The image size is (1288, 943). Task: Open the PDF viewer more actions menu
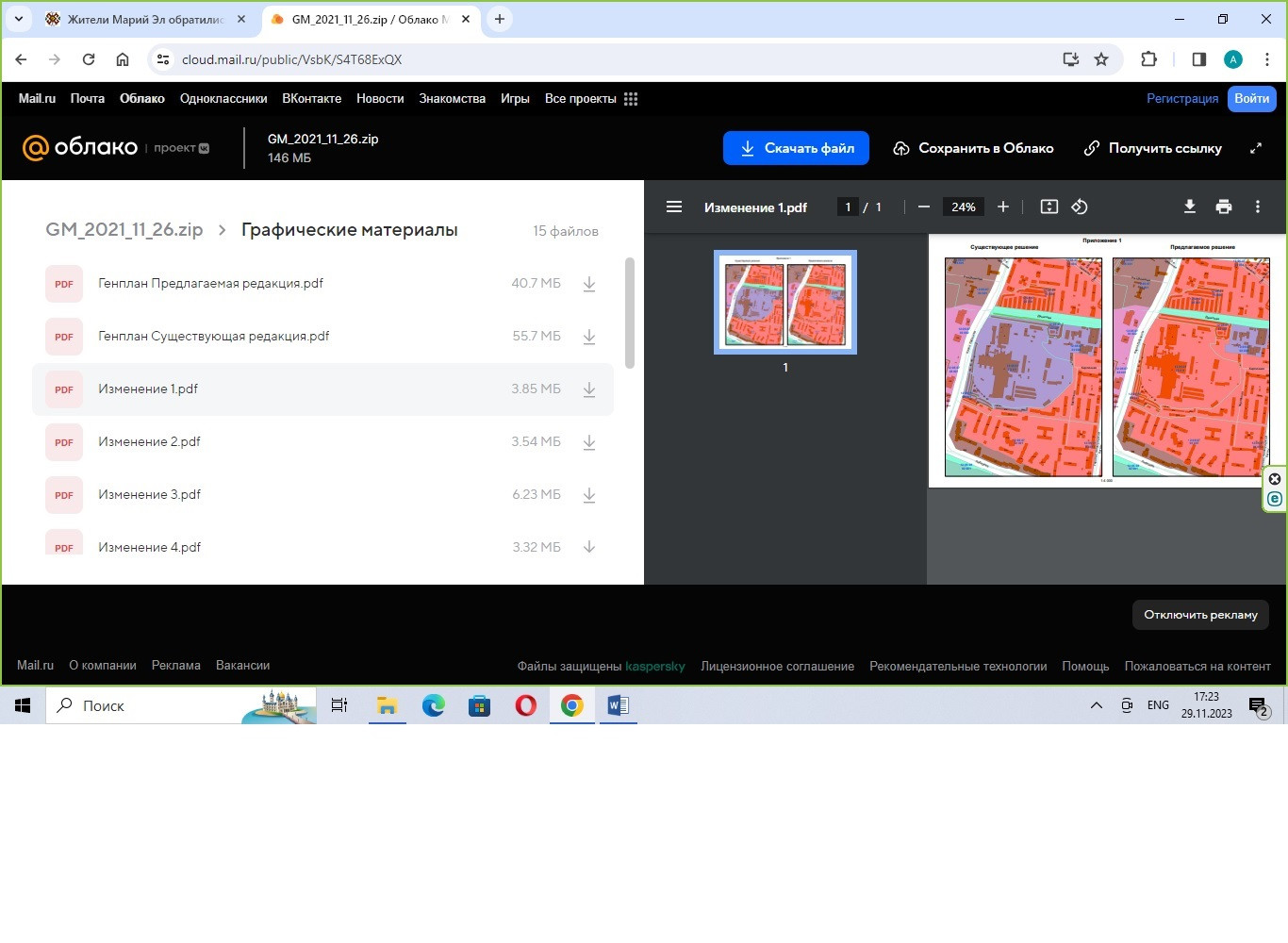pyautogui.click(x=1257, y=207)
